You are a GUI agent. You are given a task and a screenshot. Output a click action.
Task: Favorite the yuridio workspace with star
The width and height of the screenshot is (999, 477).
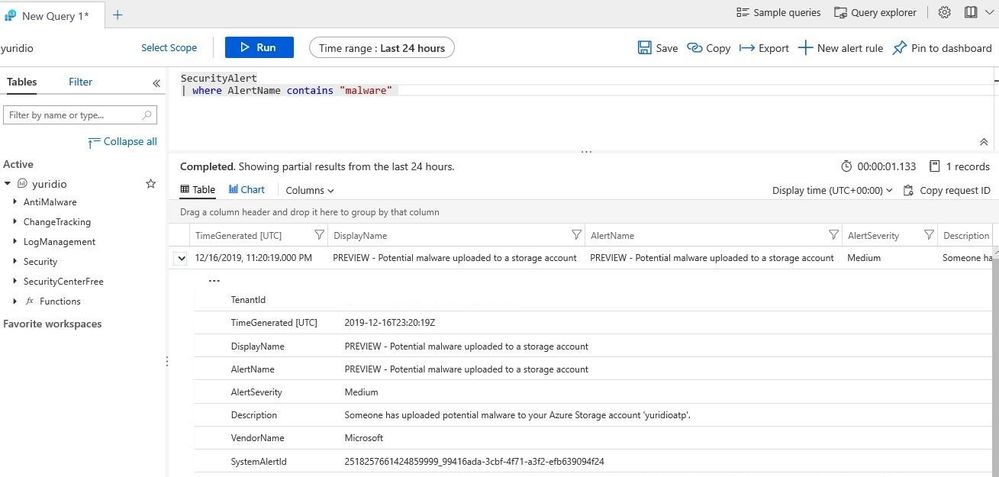(150, 184)
